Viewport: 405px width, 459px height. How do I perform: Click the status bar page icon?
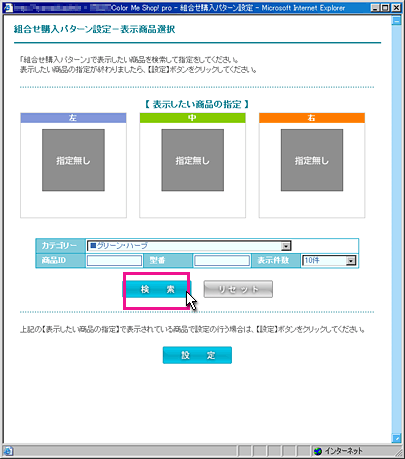pyautogui.click(x=8, y=451)
